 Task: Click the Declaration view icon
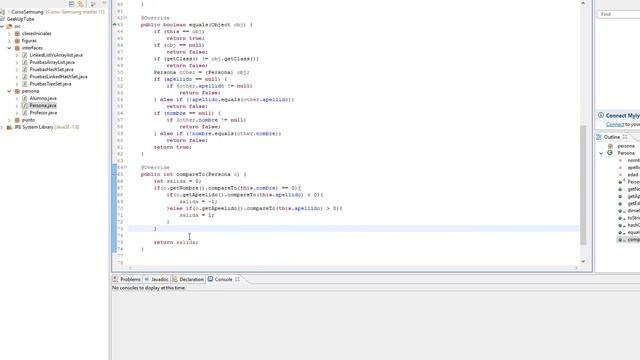click(175, 279)
